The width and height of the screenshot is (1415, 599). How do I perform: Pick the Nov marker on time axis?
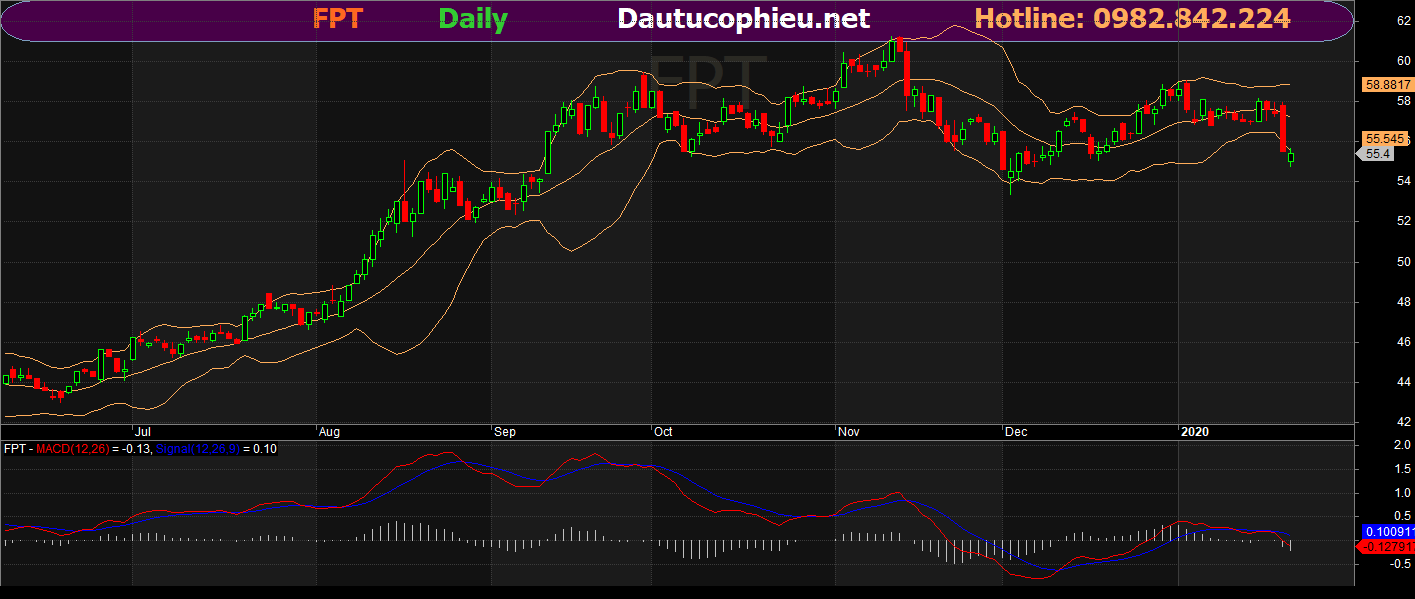coord(849,432)
